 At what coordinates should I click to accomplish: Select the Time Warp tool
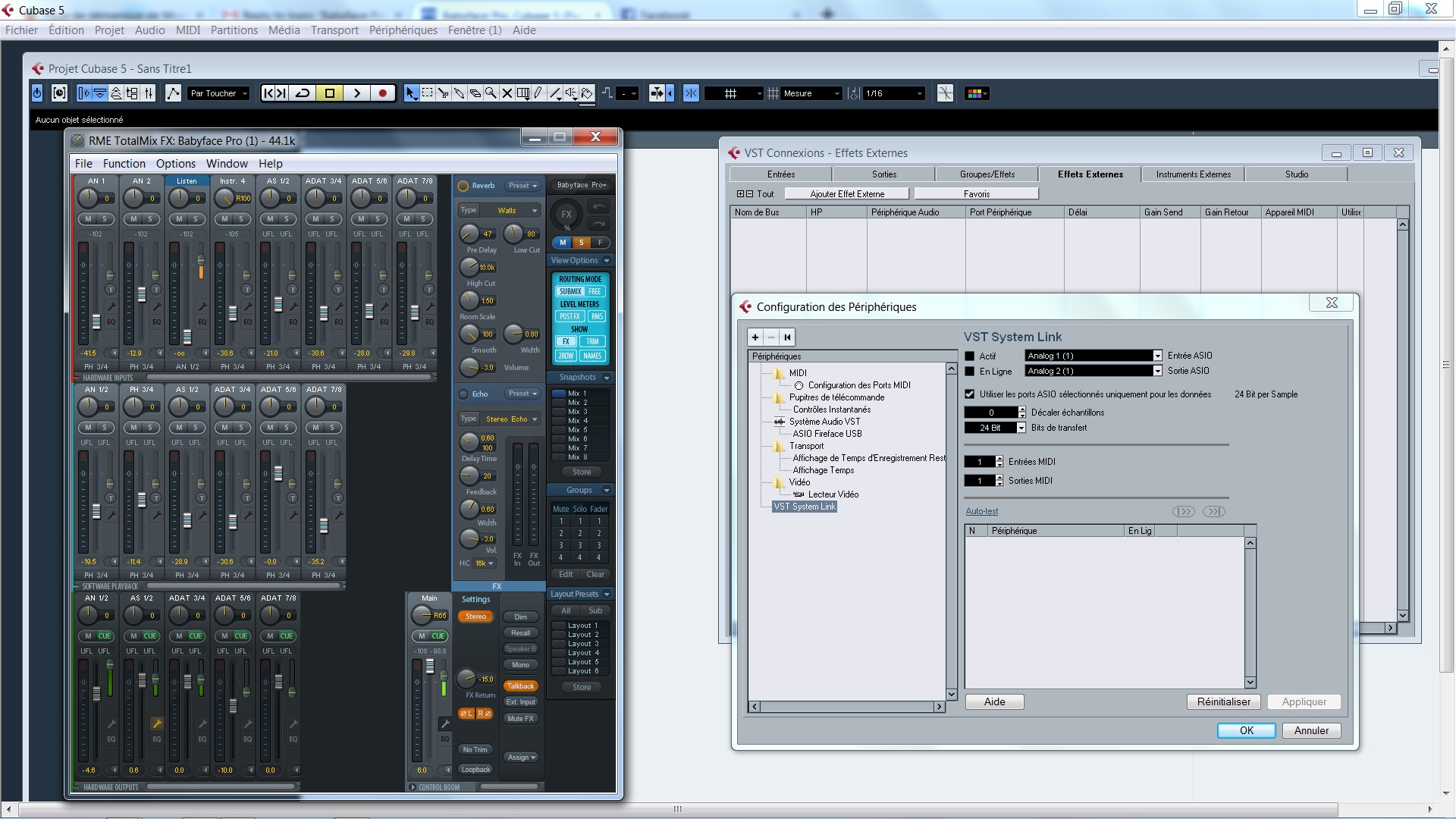coord(522,93)
